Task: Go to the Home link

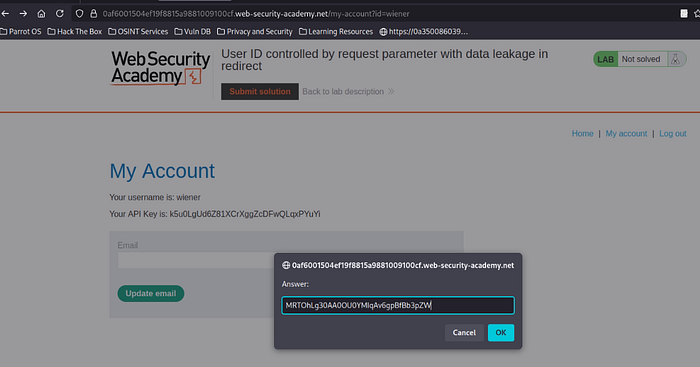Action: [x=583, y=133]
